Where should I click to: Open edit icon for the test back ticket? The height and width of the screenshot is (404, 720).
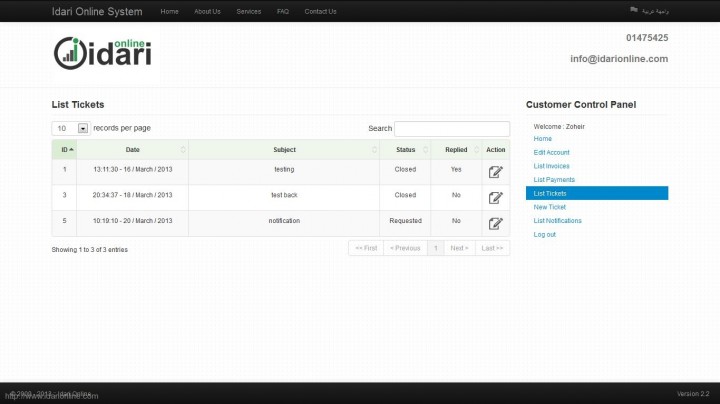495,196
